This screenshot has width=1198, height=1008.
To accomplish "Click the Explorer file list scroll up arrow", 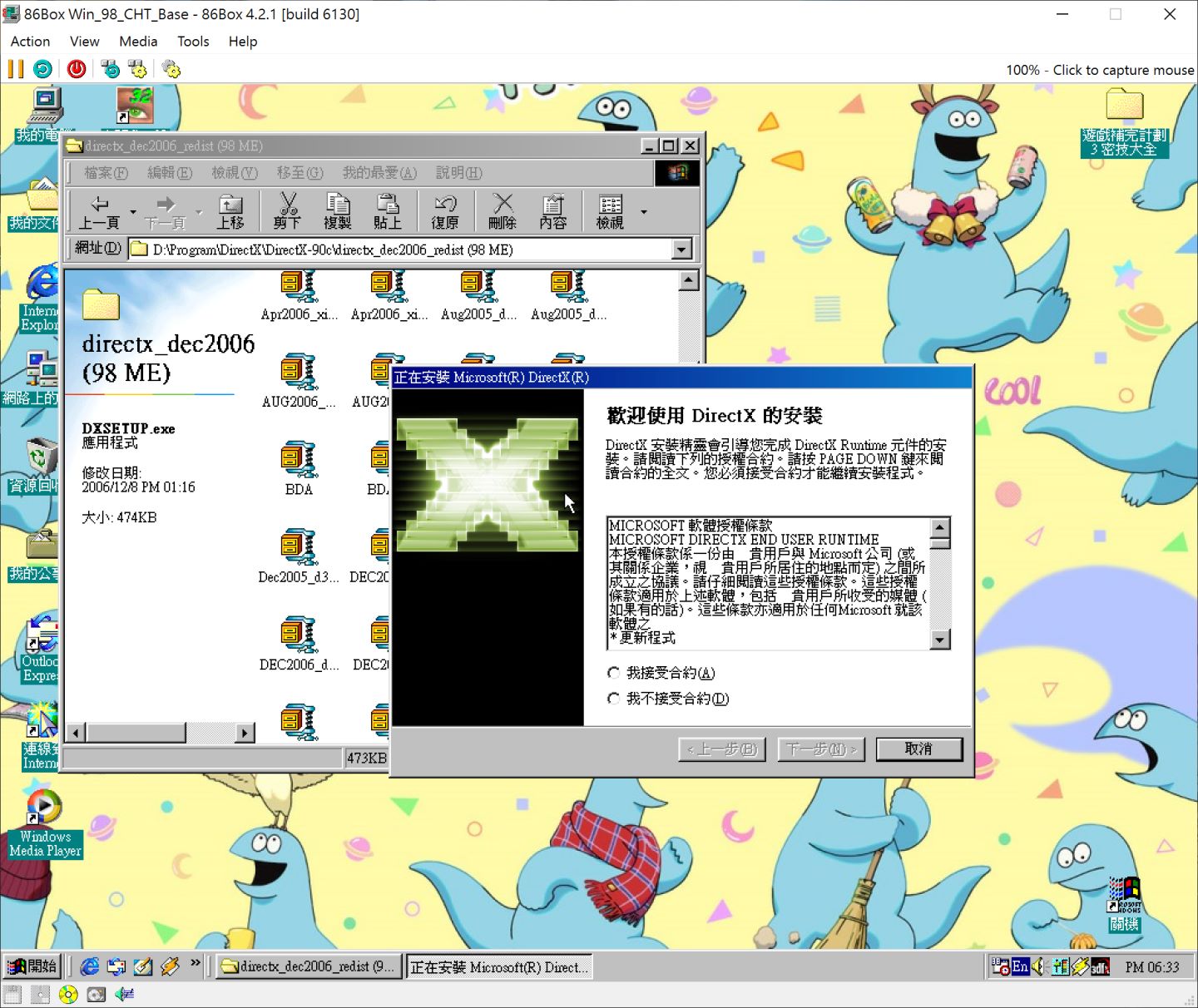I will [688, 280].
